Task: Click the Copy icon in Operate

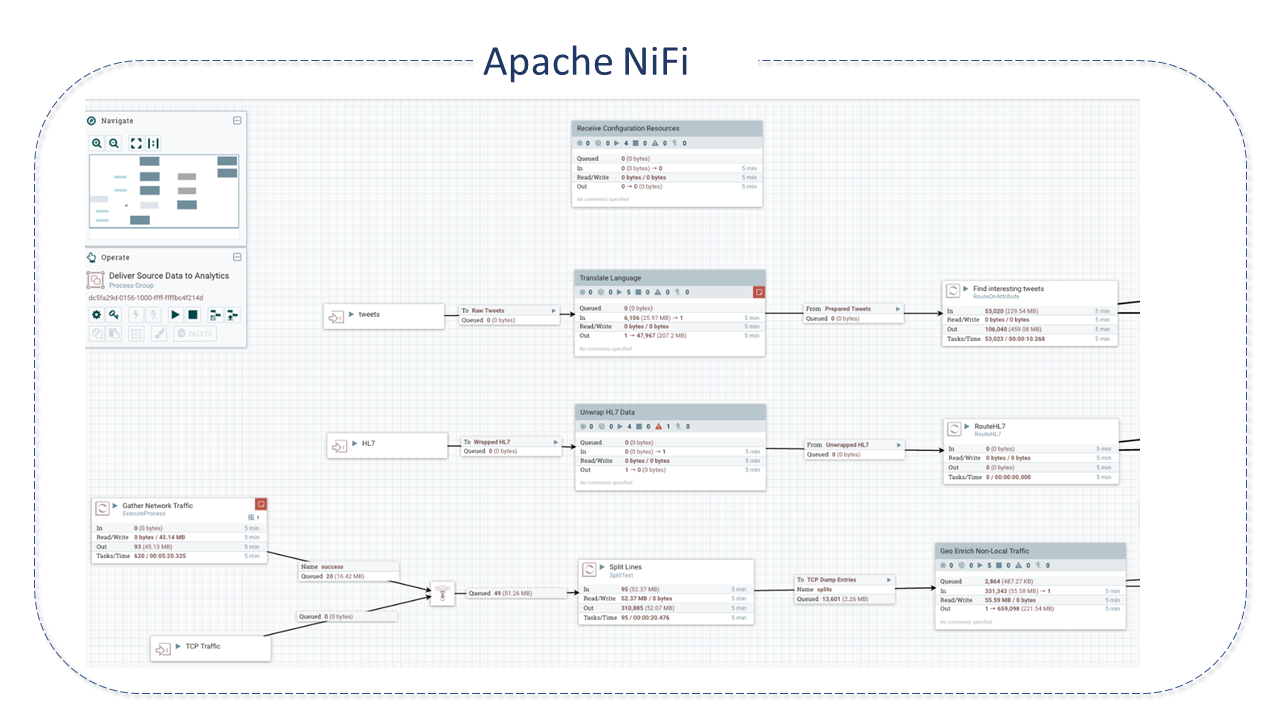Action: click(97, 333)
